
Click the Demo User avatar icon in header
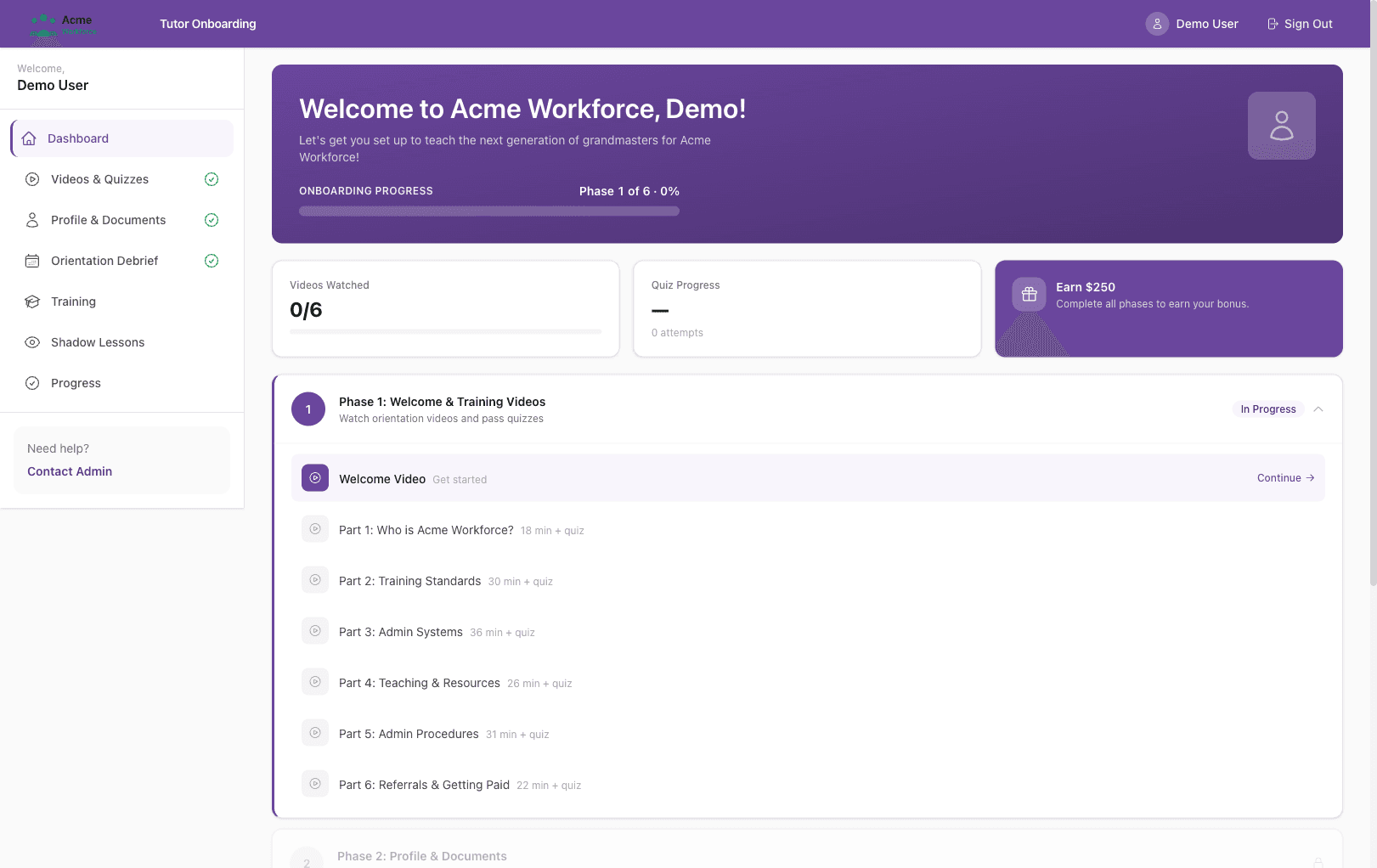1157,24
